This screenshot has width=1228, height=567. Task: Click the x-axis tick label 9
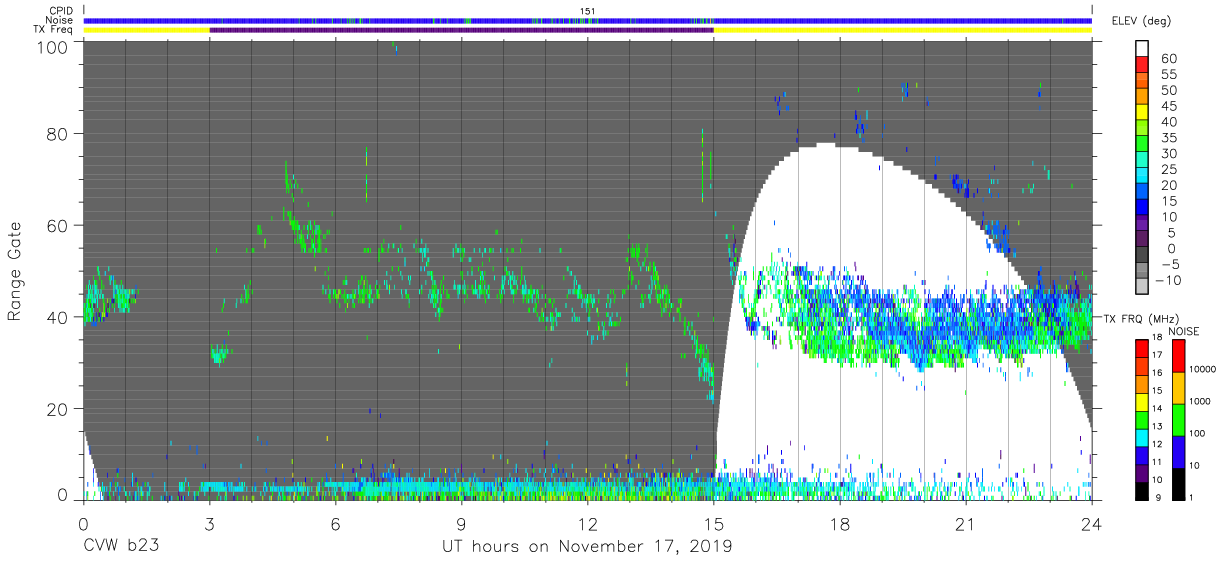pyautogui.click(x=461, y=522)
